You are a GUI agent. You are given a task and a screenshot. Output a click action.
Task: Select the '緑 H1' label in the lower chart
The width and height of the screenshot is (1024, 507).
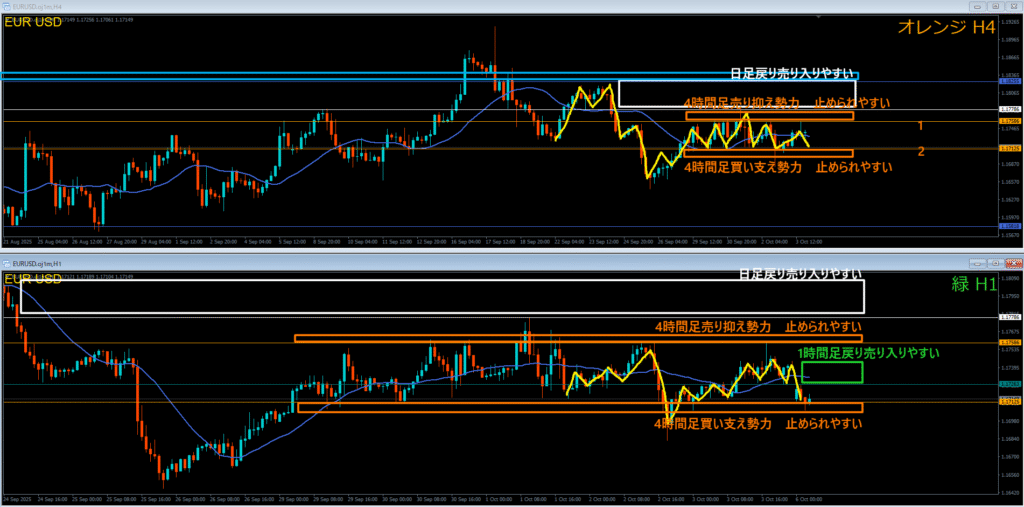tap(972, 285)
